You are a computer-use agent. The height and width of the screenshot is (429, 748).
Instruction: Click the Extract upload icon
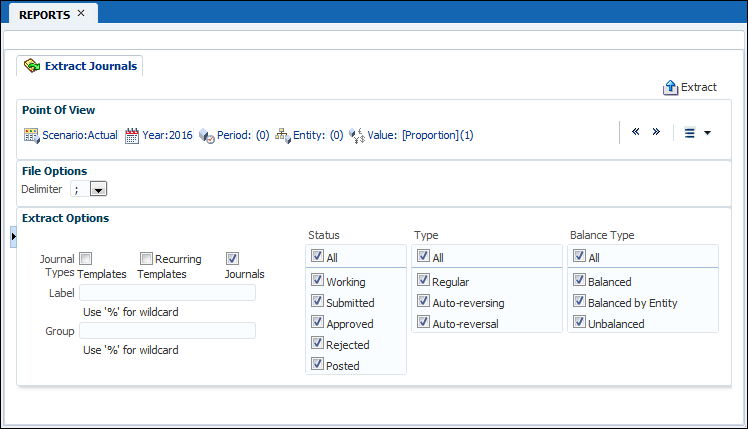coord(671,88)
